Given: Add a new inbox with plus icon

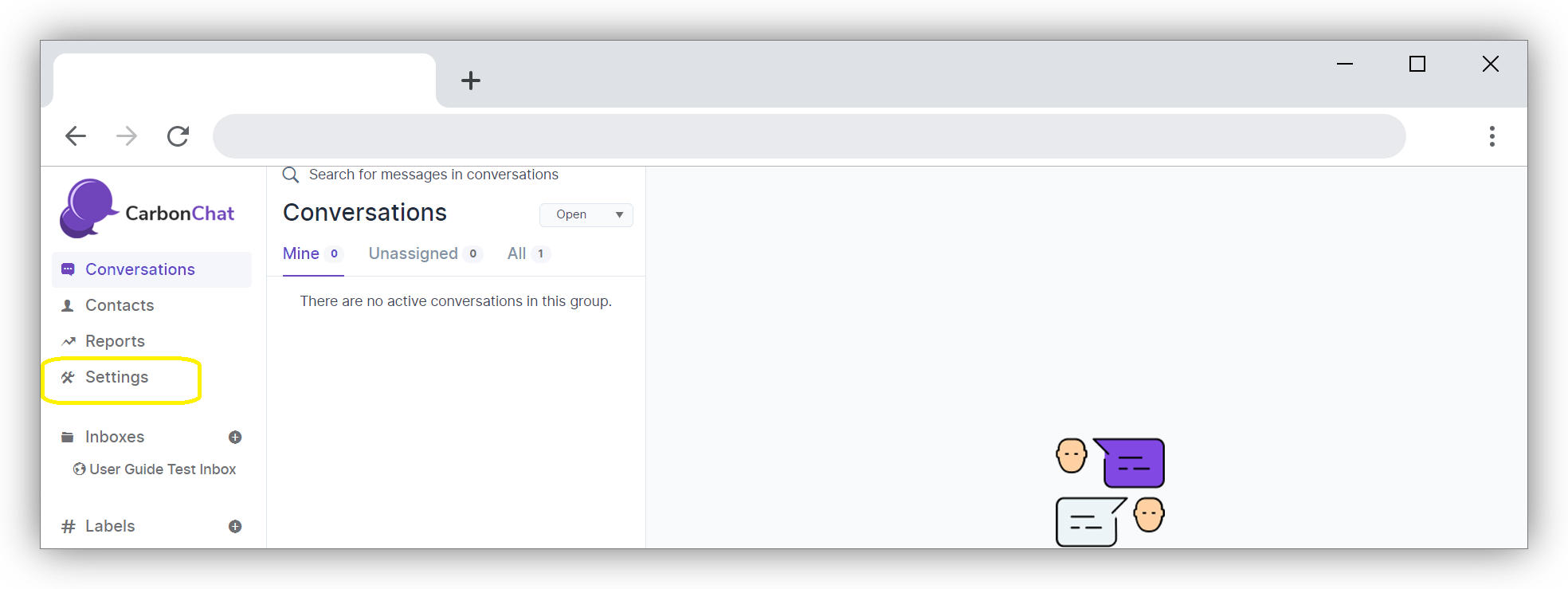Looking at the screenshot, I should click(x=235, y=437).
